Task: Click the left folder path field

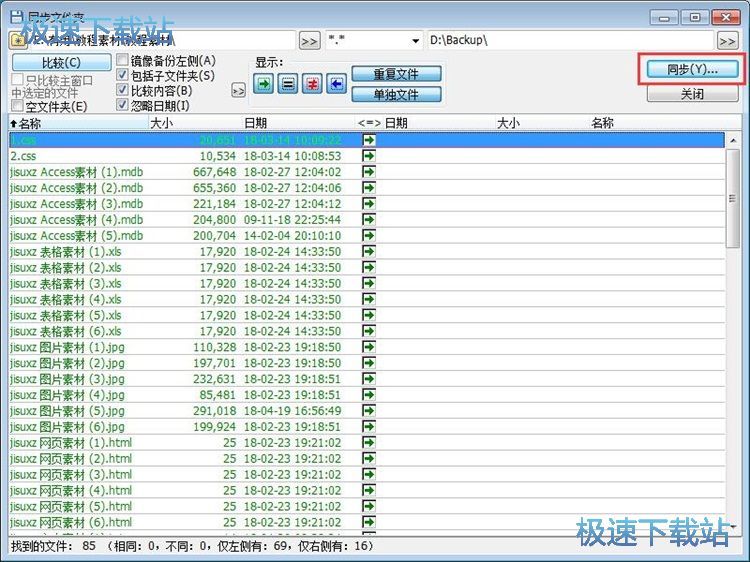Action: pos(163,41)
